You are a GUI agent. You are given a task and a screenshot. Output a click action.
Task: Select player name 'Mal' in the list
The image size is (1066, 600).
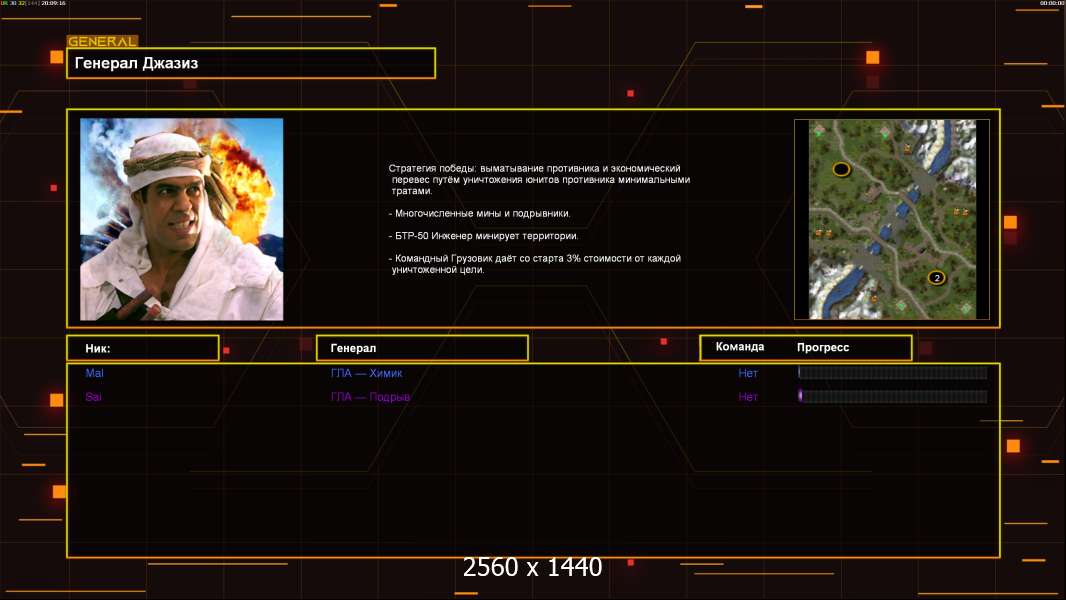click(x=94, y=373)
